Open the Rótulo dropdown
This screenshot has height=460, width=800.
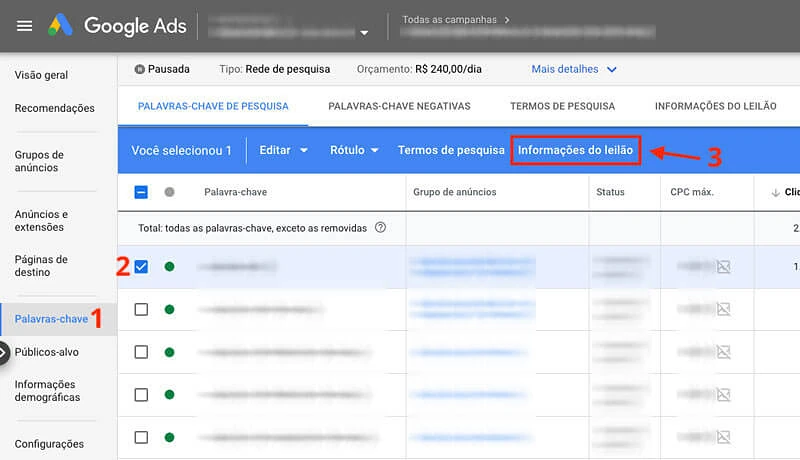coord(354,150)
